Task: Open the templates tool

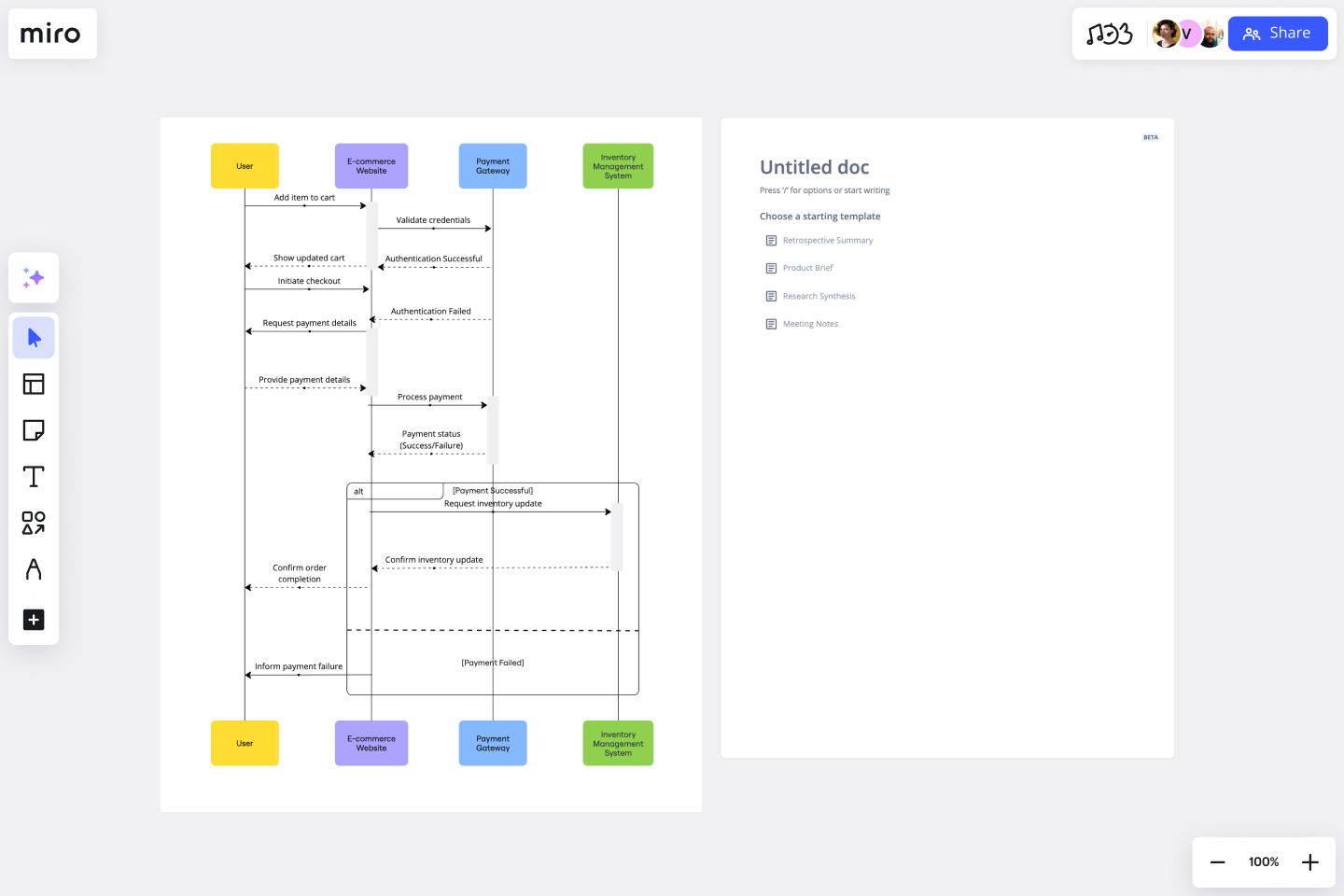Action: point(34,384)
